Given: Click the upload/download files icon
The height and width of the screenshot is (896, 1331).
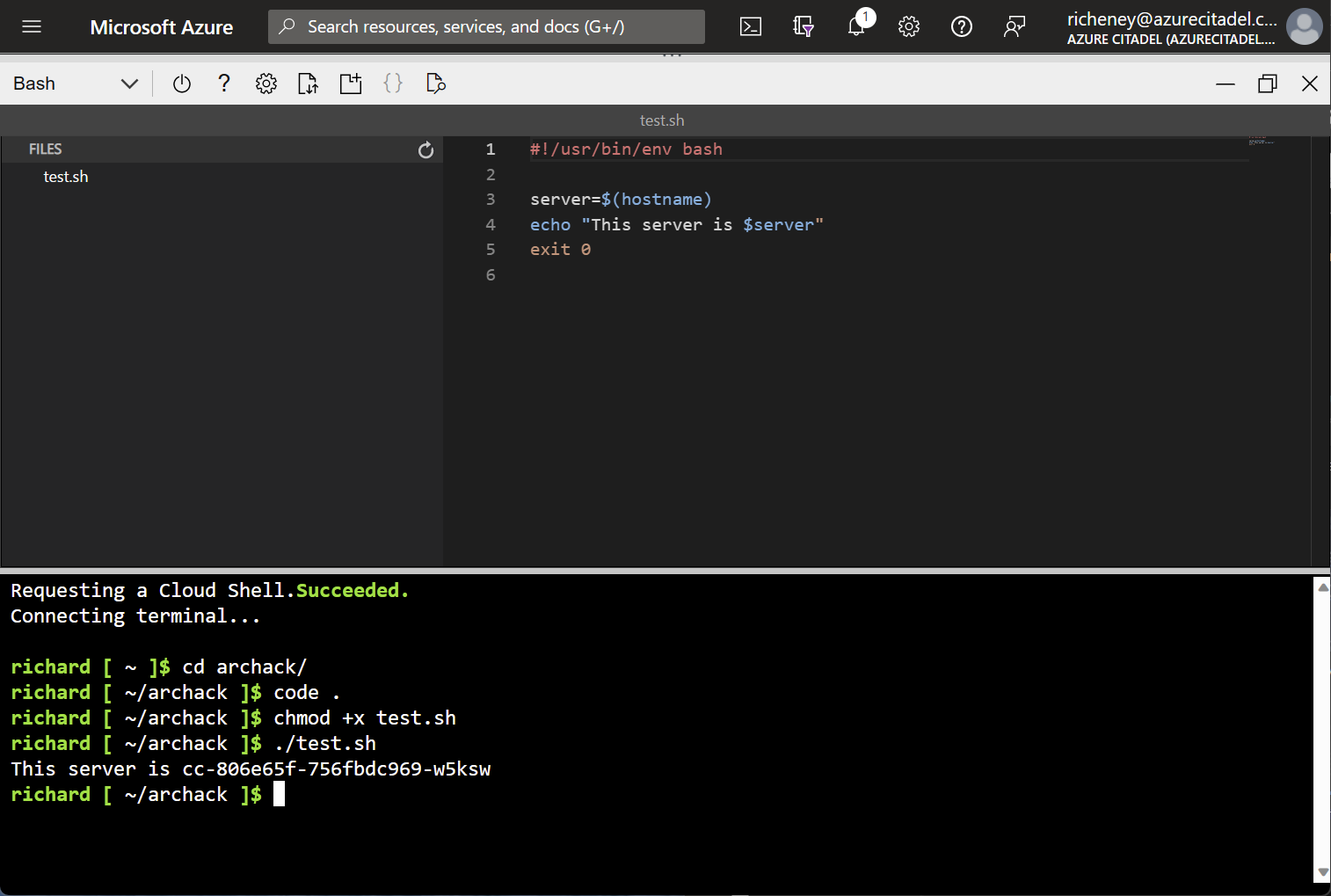Looking at the screenshot, I should [308, 84].
